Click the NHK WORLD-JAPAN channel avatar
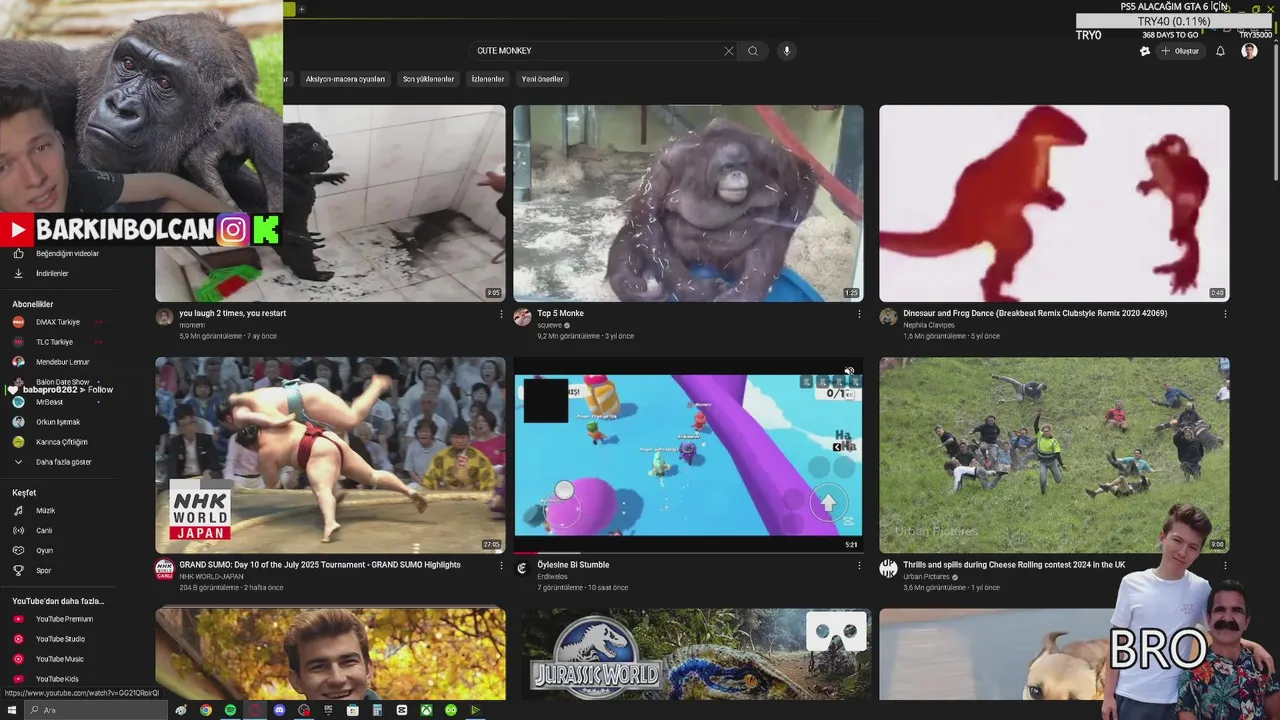This screenshot has height=720, width=1280. coord(165,569)
